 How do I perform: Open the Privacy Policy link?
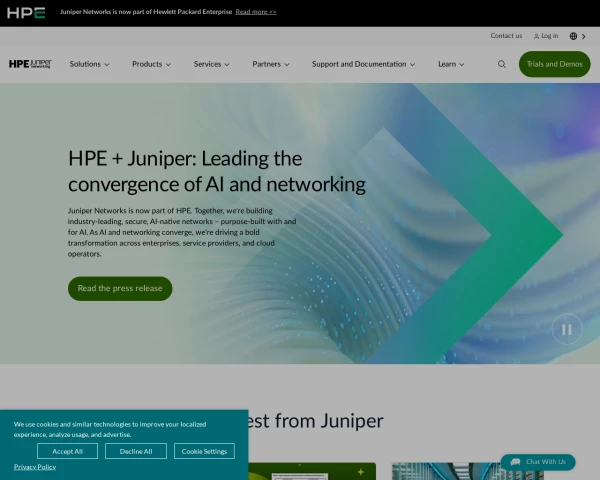[x=35, y=467]
